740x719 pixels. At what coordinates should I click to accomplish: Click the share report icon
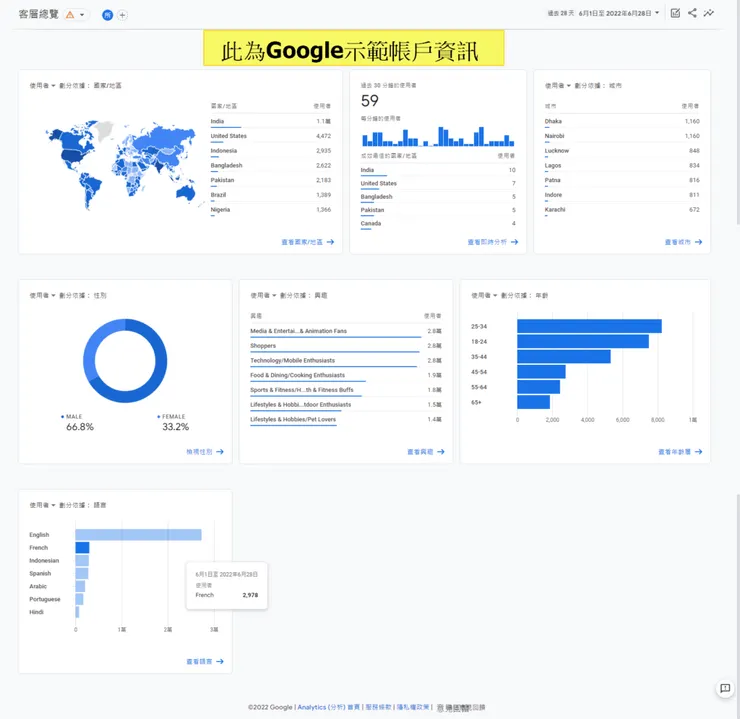[692, 13]
